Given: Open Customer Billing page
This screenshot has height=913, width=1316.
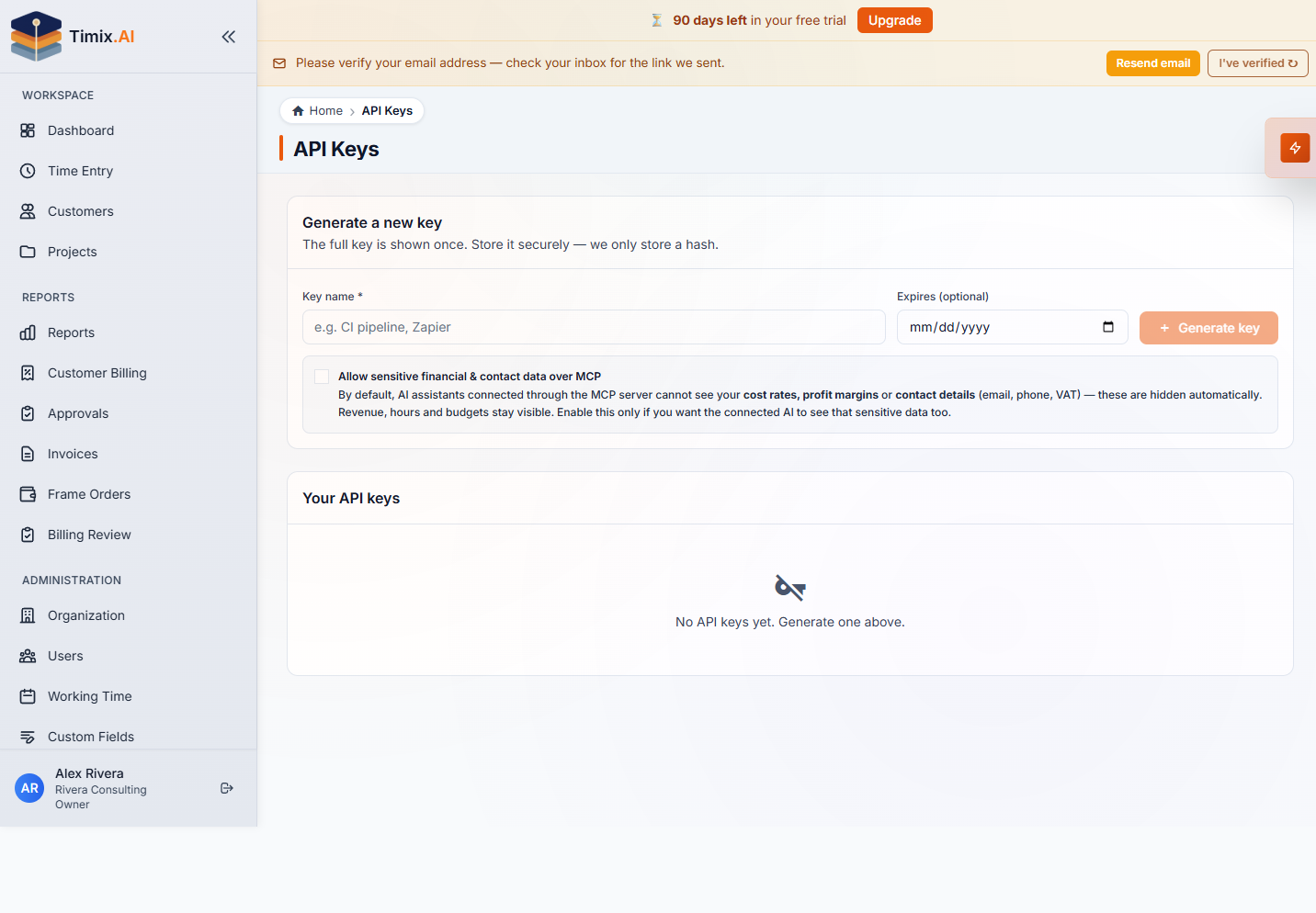Looking at the screenshot, I should click(x=129, y=373).
